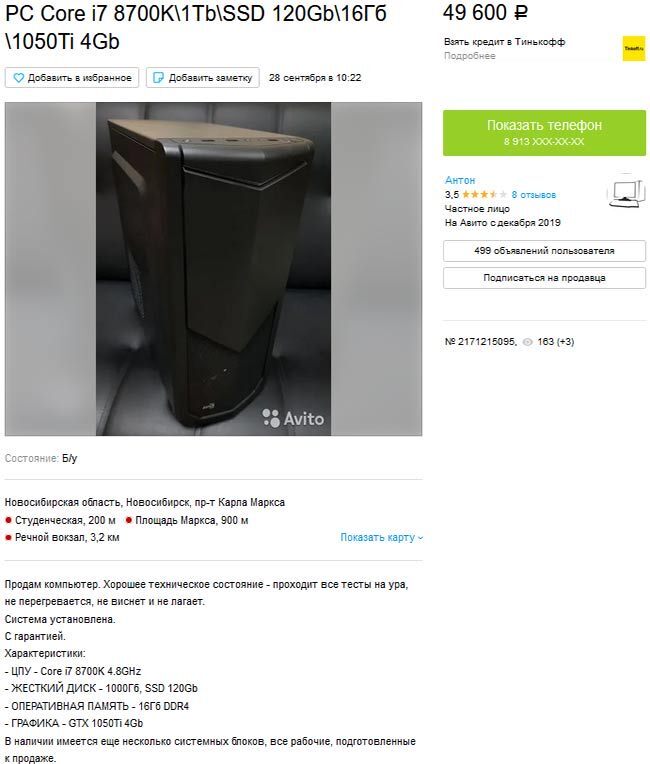Click the chevron next to Показать карту
The width and height of the screenshot is (650, 764).
click(420, 538)
